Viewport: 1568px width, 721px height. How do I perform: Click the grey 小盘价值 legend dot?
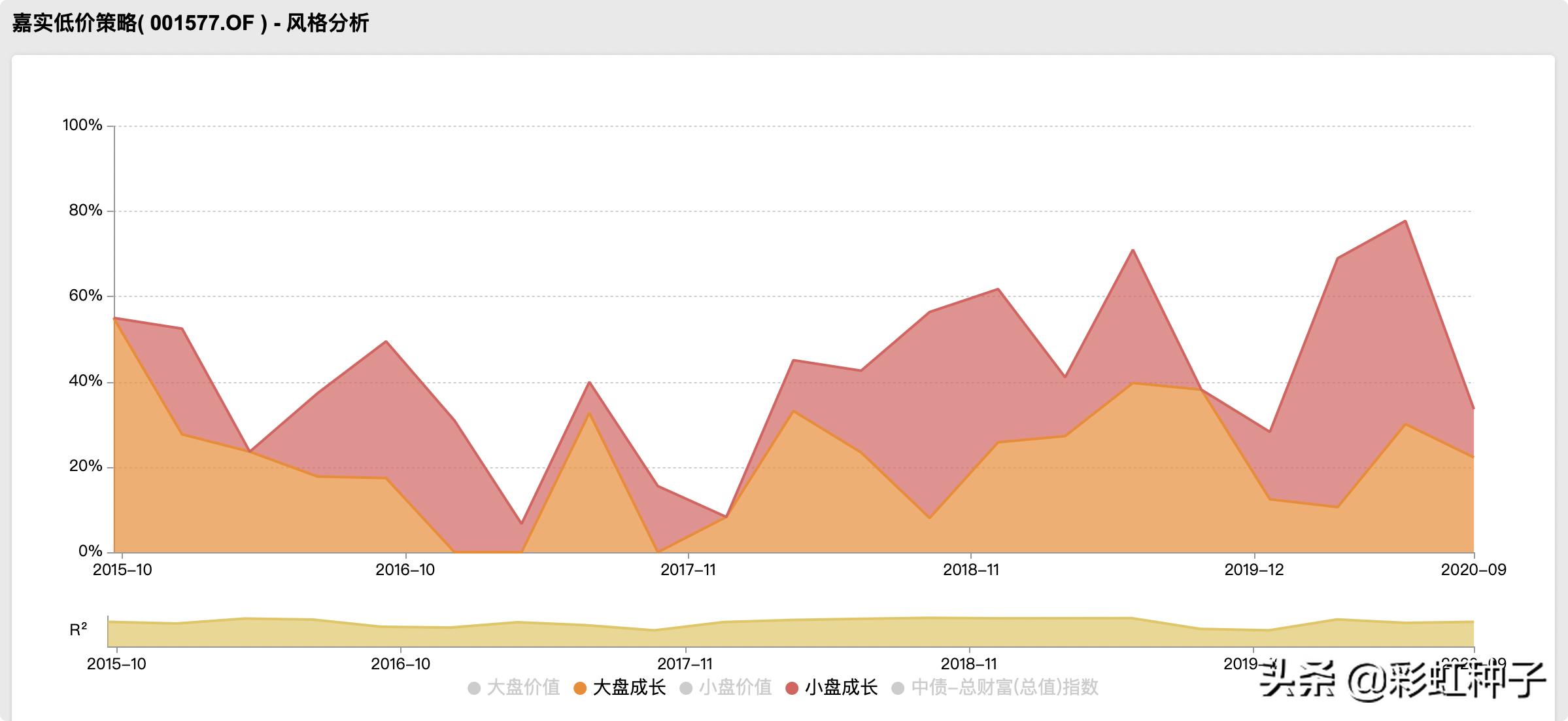click(686, 688)
